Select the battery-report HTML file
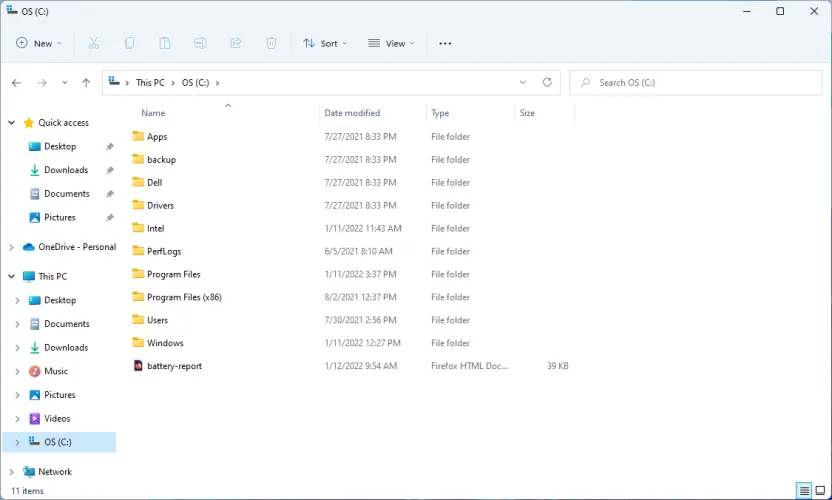Screen dimensions: 832x500 174,366
